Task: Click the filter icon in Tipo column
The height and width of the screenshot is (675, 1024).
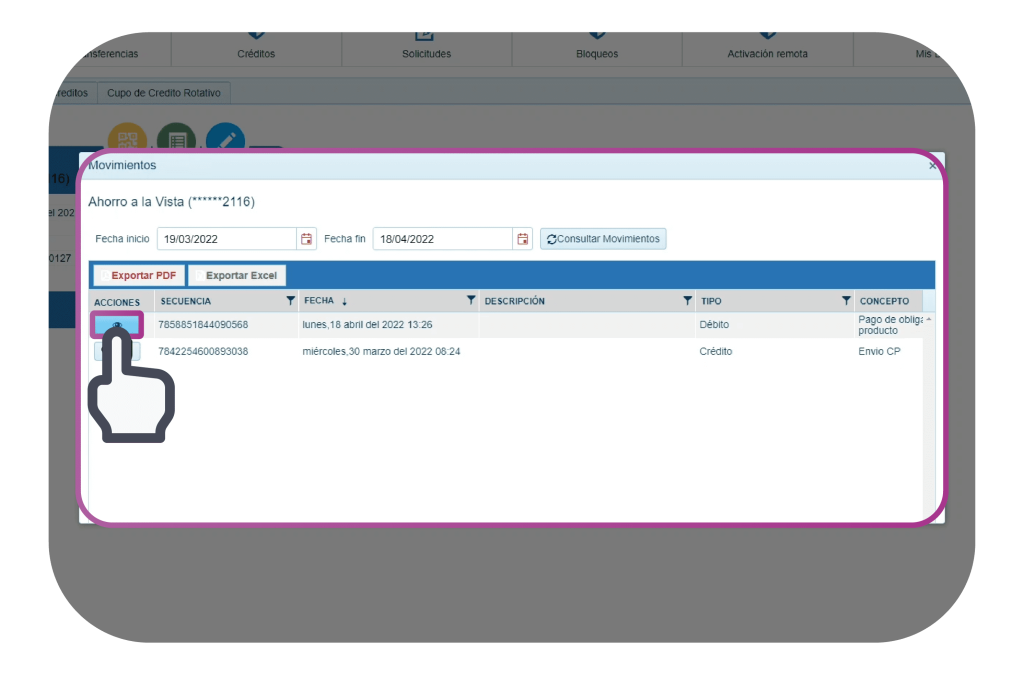Action: pos(846,301)
